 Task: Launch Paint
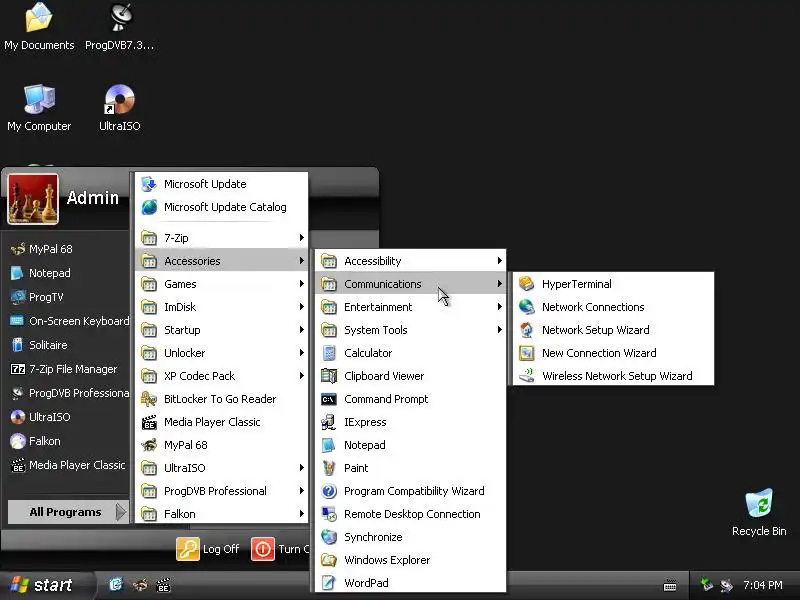point(410,468)
